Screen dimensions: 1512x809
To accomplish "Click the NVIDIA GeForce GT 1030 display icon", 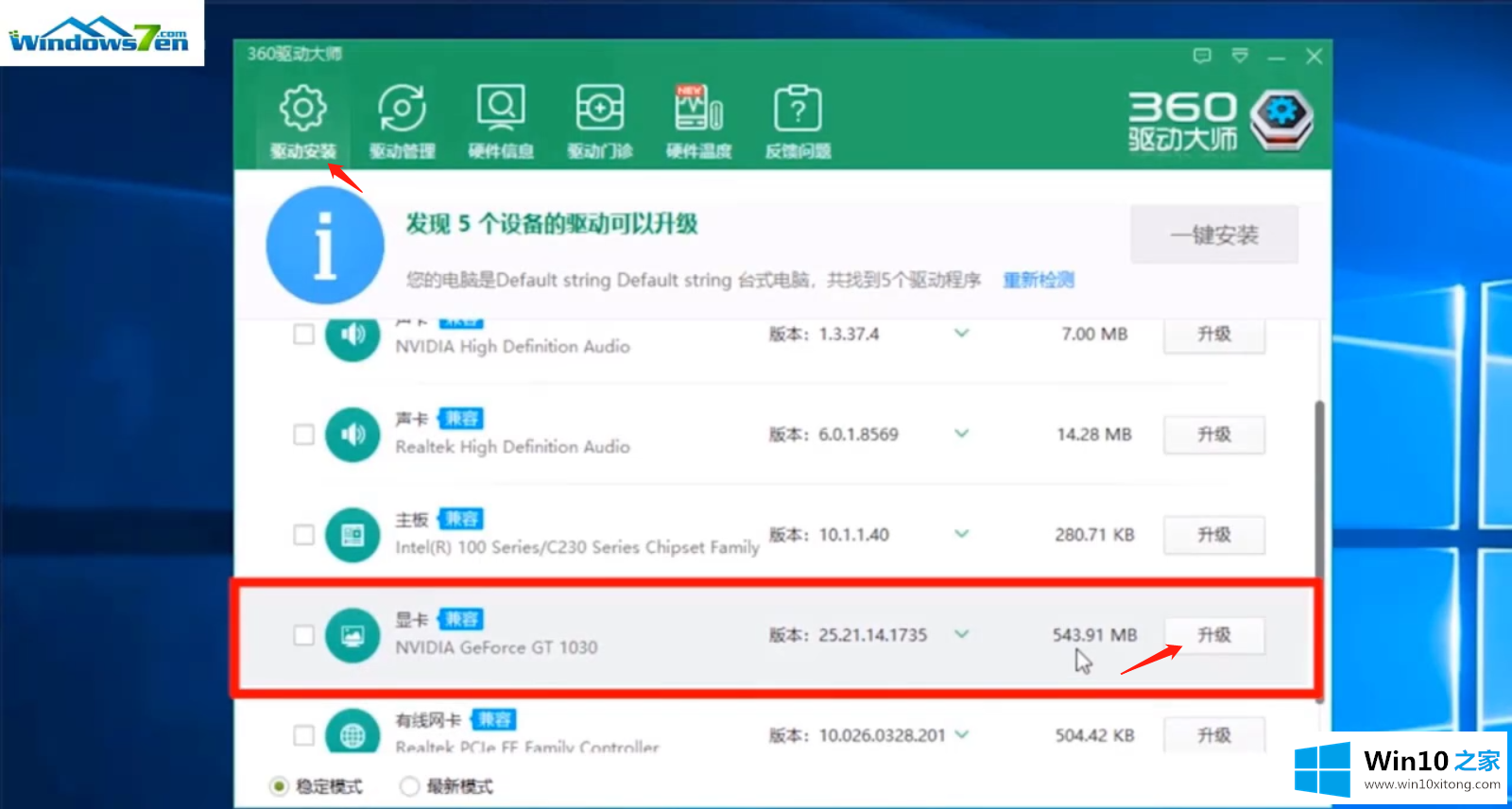I will coord(352,635).
